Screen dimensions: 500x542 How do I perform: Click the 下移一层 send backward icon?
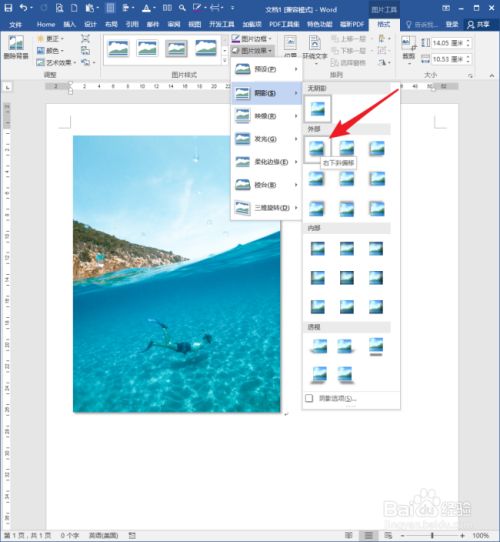click(x=349, y=51)
